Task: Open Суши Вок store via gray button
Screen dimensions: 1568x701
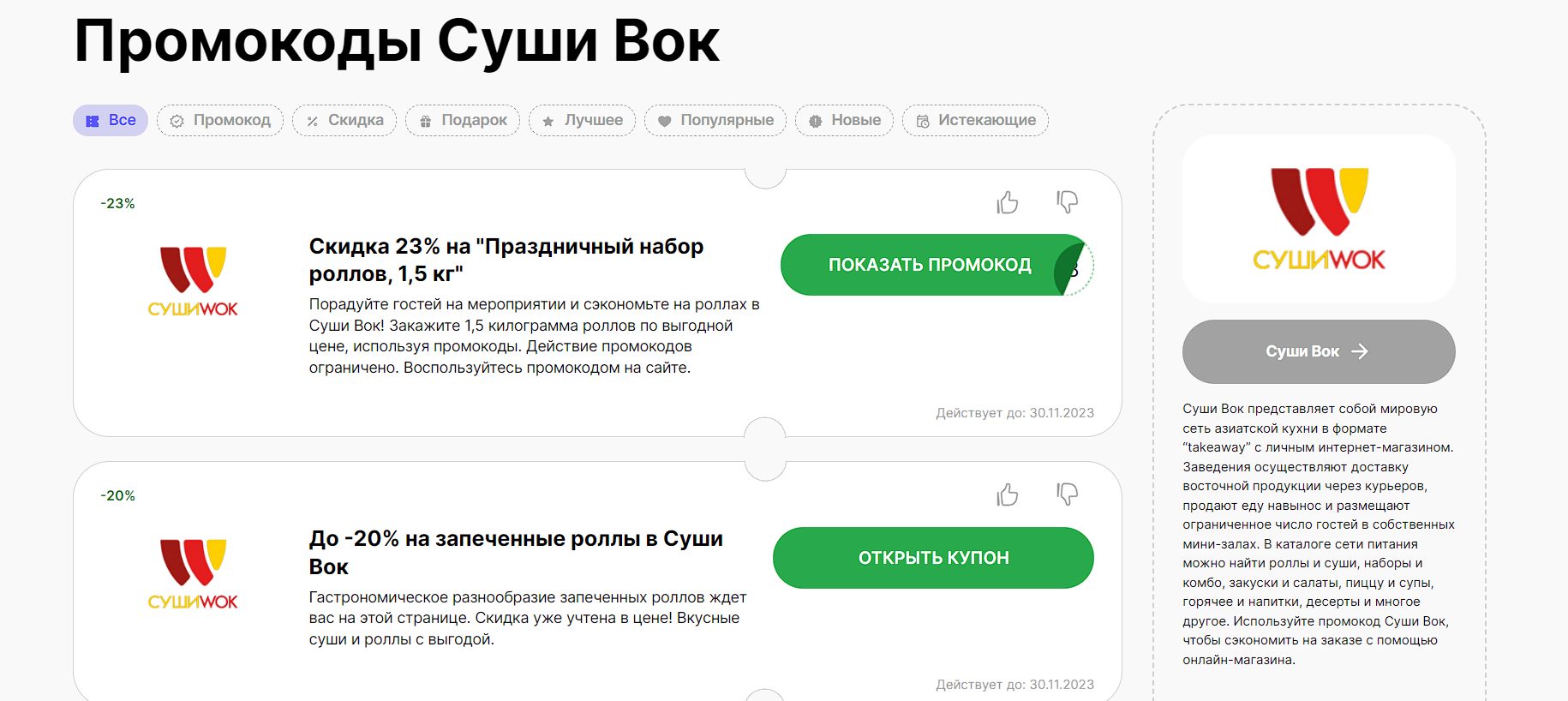Action: click(x=1319, y=351)
